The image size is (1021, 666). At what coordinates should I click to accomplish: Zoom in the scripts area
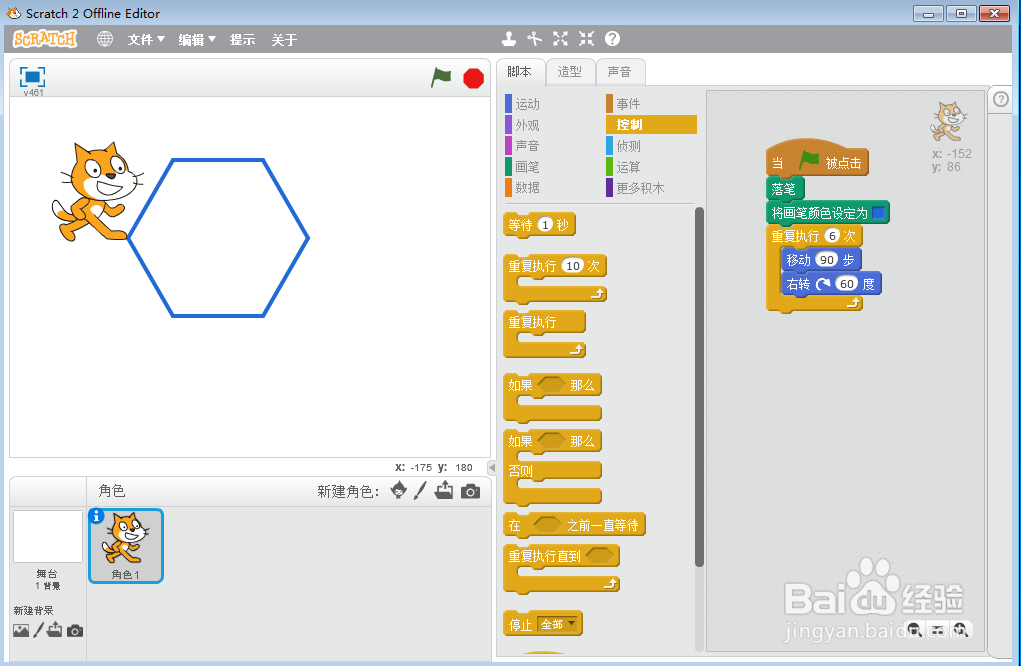961,630
